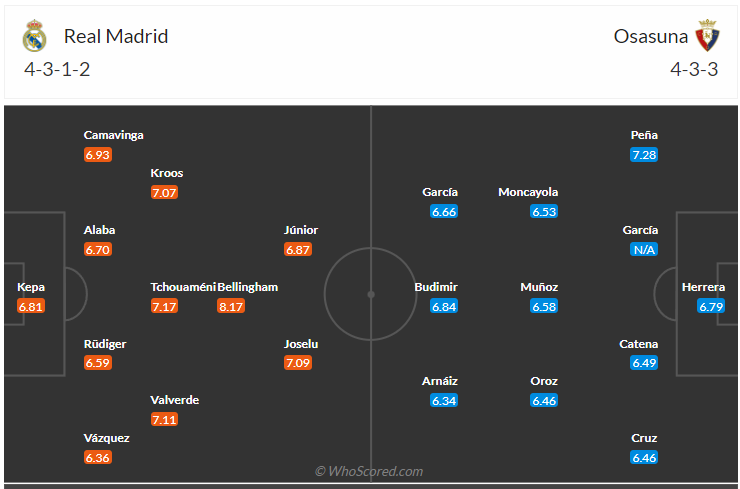
Task: Click player name Joselu
Action: 301,344
